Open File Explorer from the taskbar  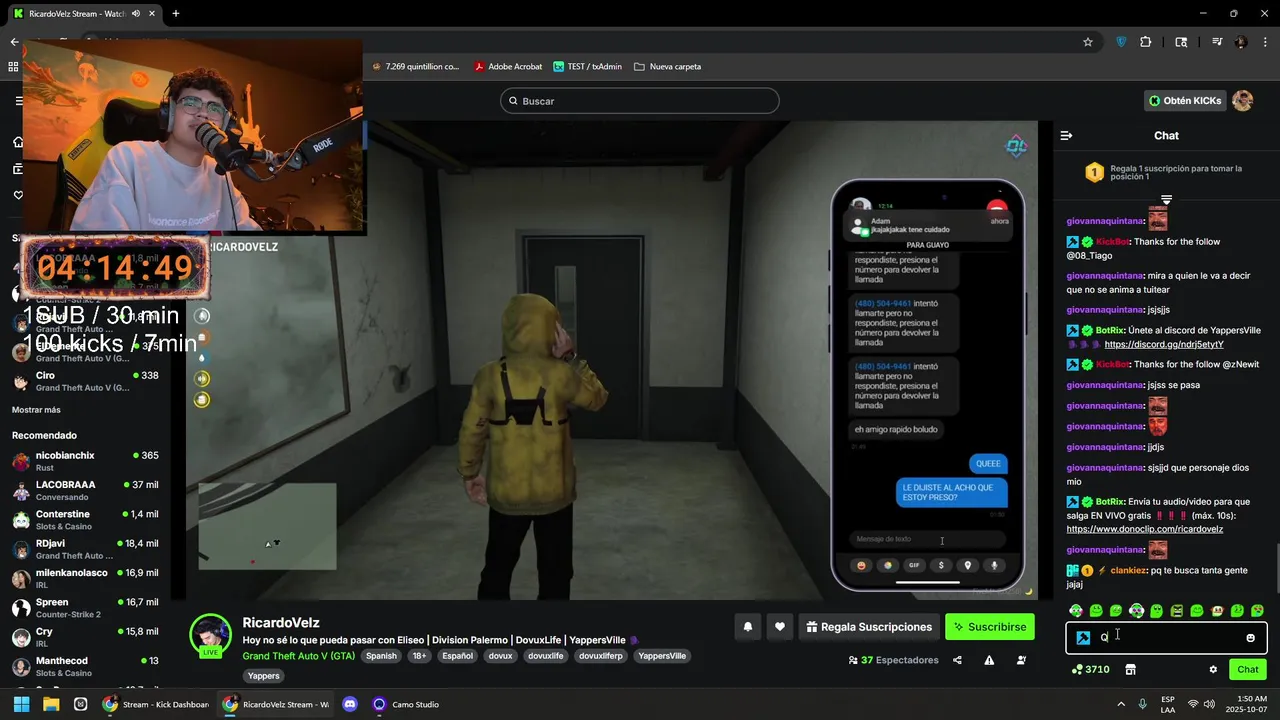51,704
